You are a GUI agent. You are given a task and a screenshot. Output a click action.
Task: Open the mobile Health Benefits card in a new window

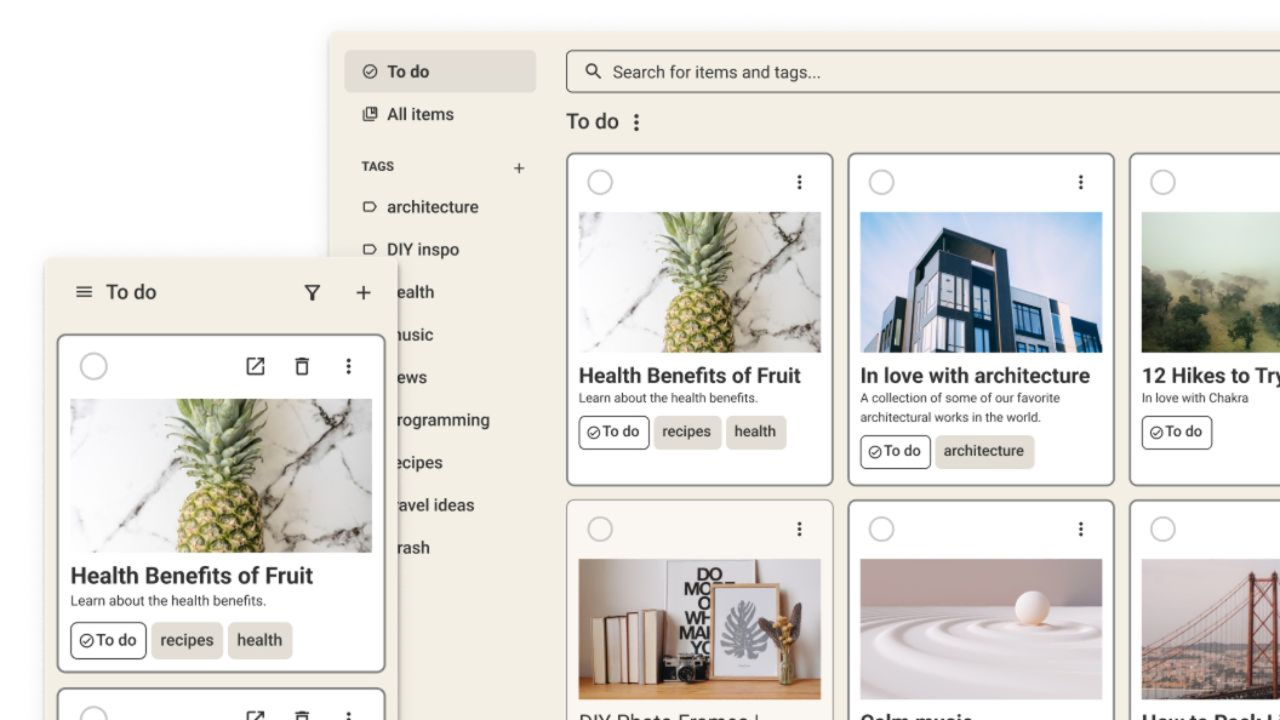click(255, 366)
